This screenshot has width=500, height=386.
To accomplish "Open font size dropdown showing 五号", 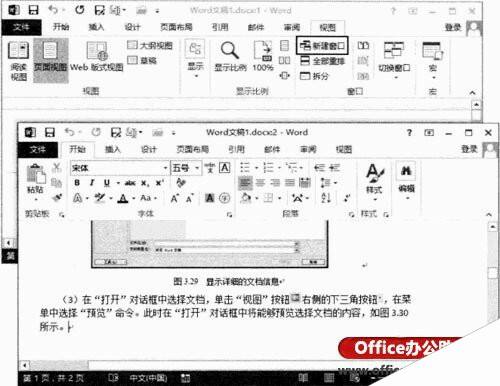I will click(x=197, y=168).
